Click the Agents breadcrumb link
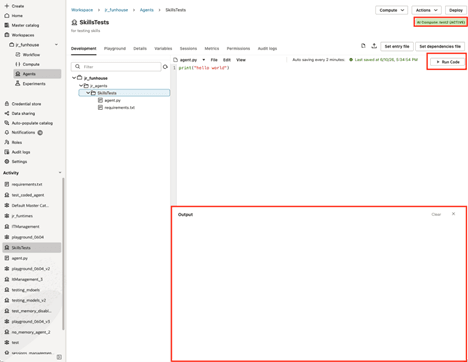 (147, 10)
